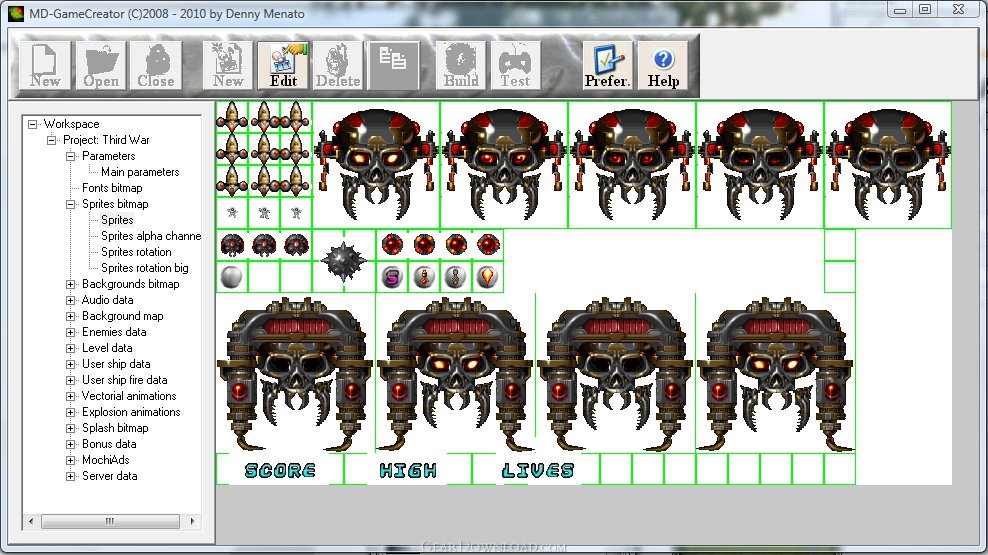988x555 pixels.
Task: Expand the User ship fire data node
Action: point(71,380)
